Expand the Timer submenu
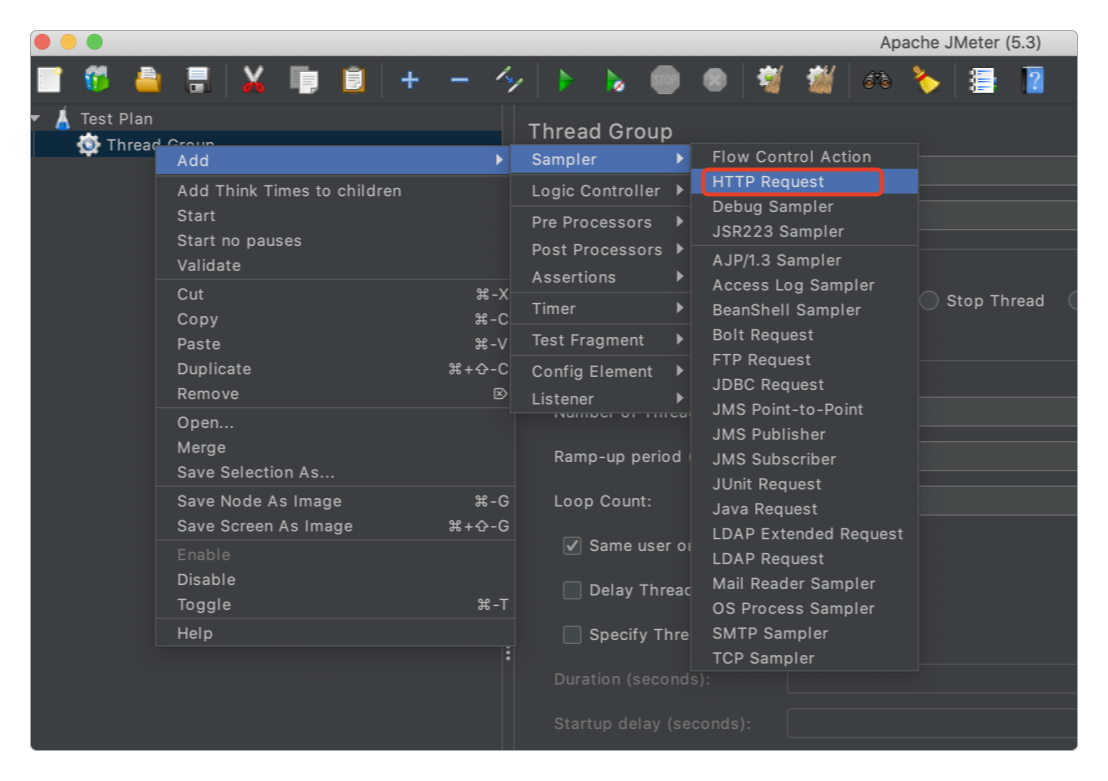This screenshot has height=781, width=1108. (x=601, y=308)
